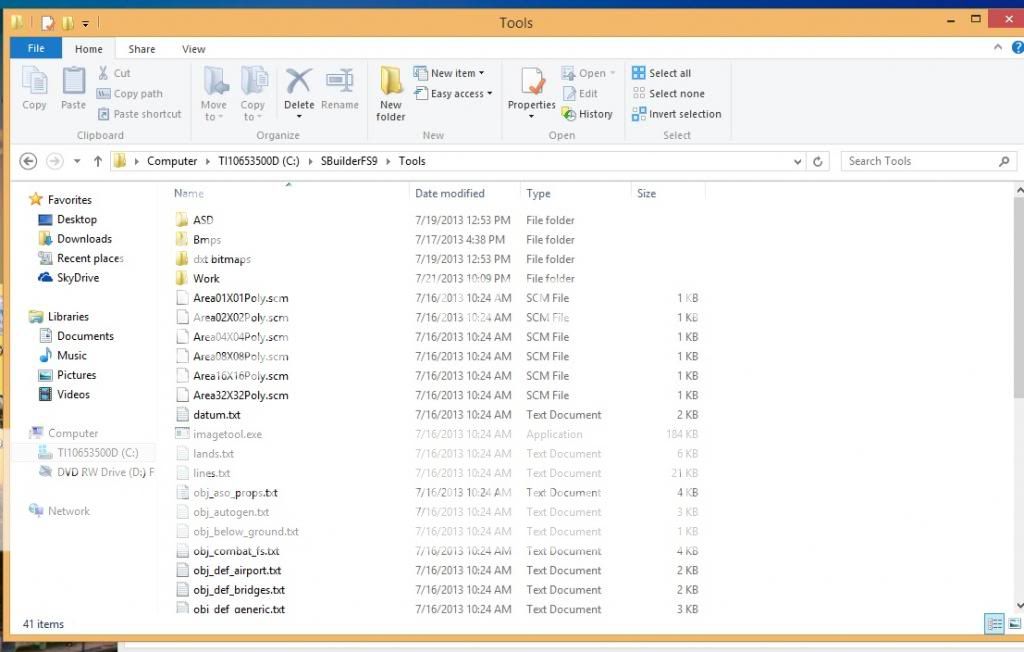Viewport: 1024px width, 652px height.
Task: Click Select all in the Select group
Action: pyautogui.click(x=664, y=72)
